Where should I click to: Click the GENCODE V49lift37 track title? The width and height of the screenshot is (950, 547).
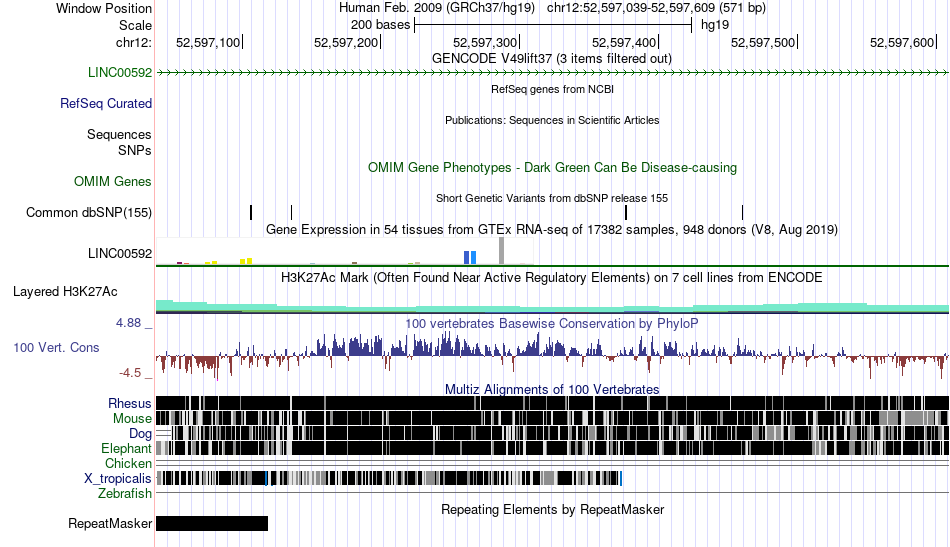point(551,59)
